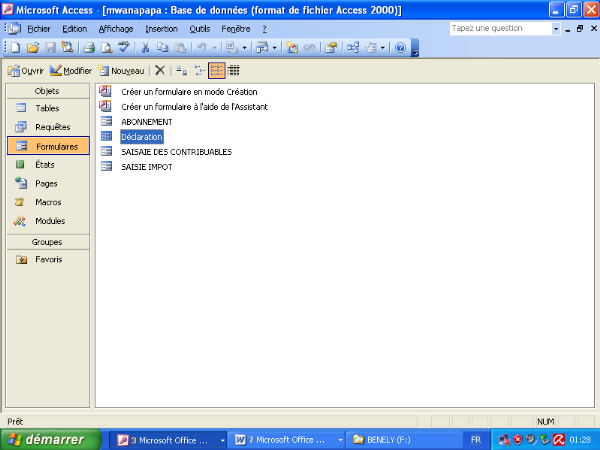Open the Edition menu

coord(75,29)
